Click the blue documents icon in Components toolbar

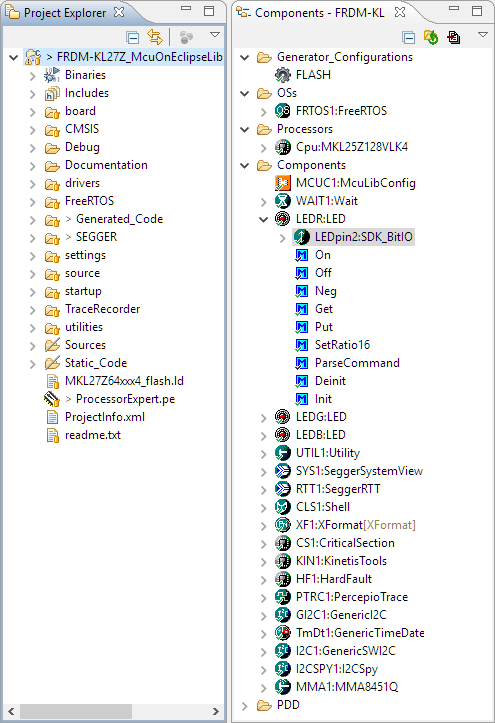click(454, 37)
